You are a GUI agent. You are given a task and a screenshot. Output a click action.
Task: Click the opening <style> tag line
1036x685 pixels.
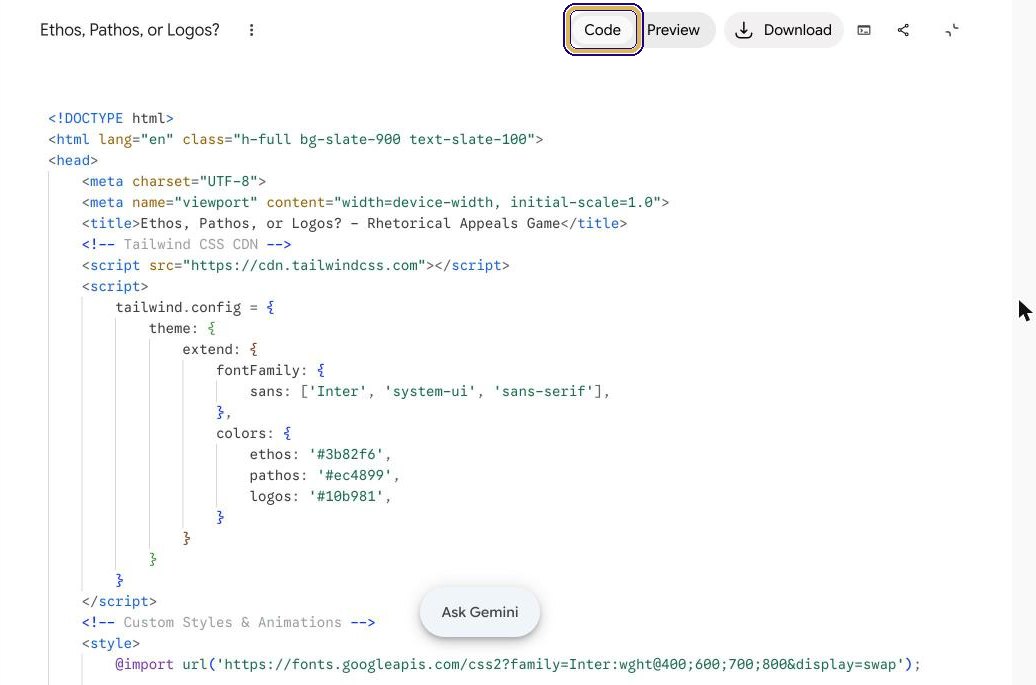click(110, 643)
